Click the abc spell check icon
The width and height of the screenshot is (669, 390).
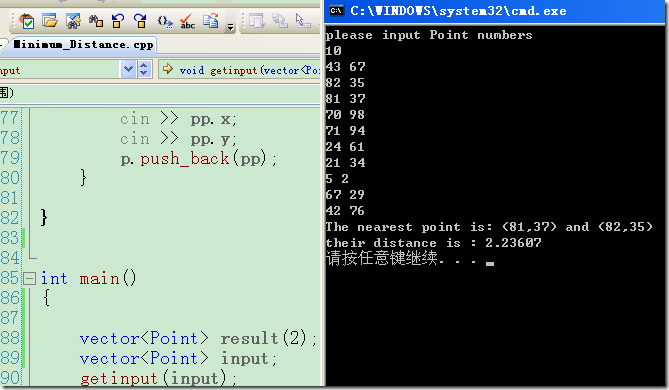tap(187, 21)
